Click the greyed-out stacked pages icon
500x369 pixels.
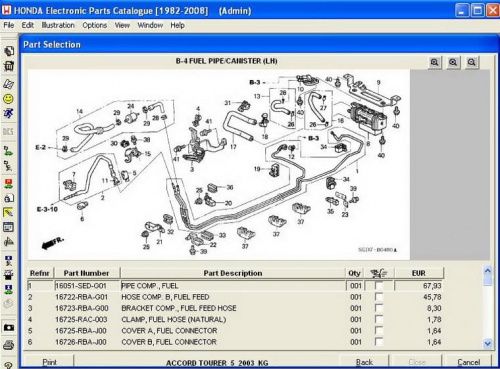9,303
